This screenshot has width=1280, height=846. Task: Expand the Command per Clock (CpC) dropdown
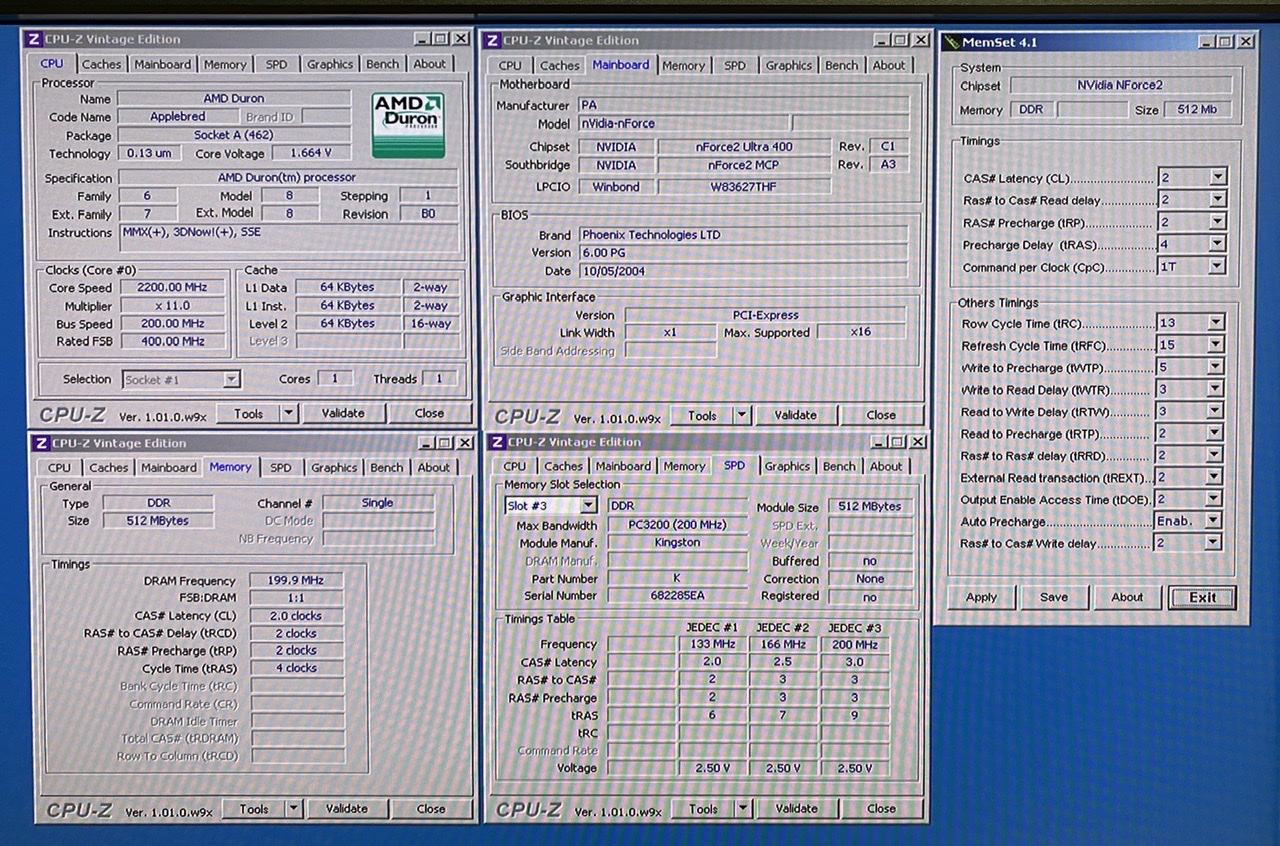point(1217,267)
